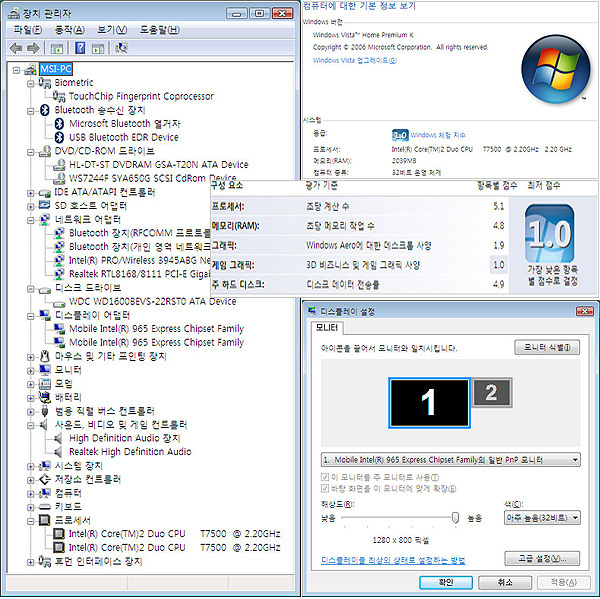Click the IDE ATA/ATAPI 컨트롤러 icon

[45, 193]
